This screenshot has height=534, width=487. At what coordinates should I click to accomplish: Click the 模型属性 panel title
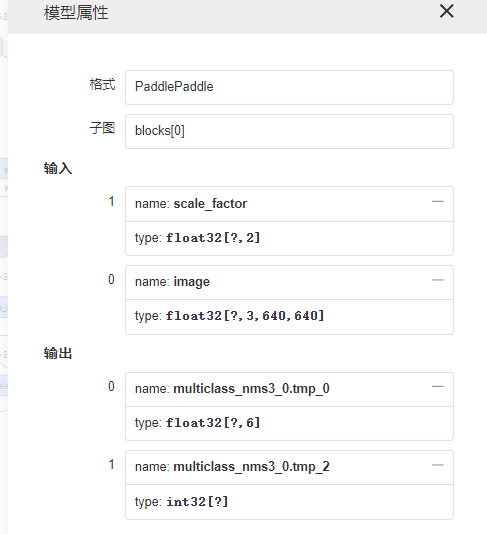76,13
